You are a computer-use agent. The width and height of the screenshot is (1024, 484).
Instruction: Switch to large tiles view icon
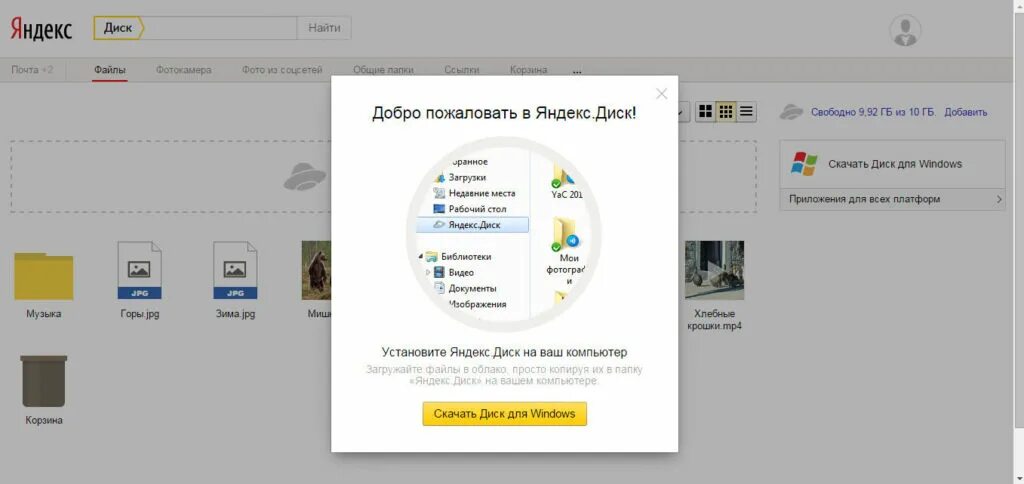click(705, 112)
